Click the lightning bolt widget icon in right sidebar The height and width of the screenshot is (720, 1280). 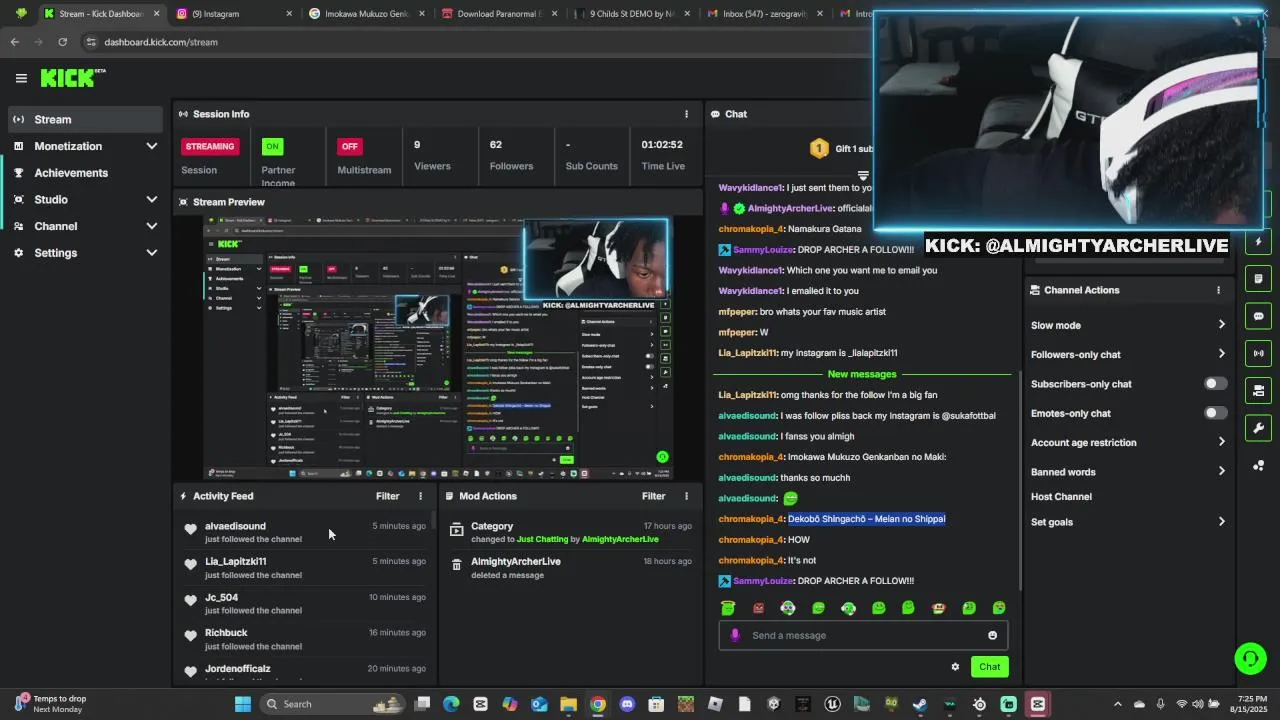(1258, 242)
